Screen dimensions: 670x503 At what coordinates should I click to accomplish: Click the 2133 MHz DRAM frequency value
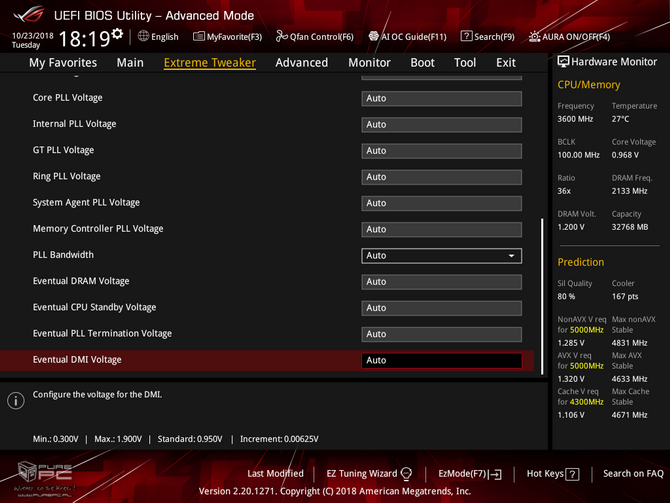(629, 191)
